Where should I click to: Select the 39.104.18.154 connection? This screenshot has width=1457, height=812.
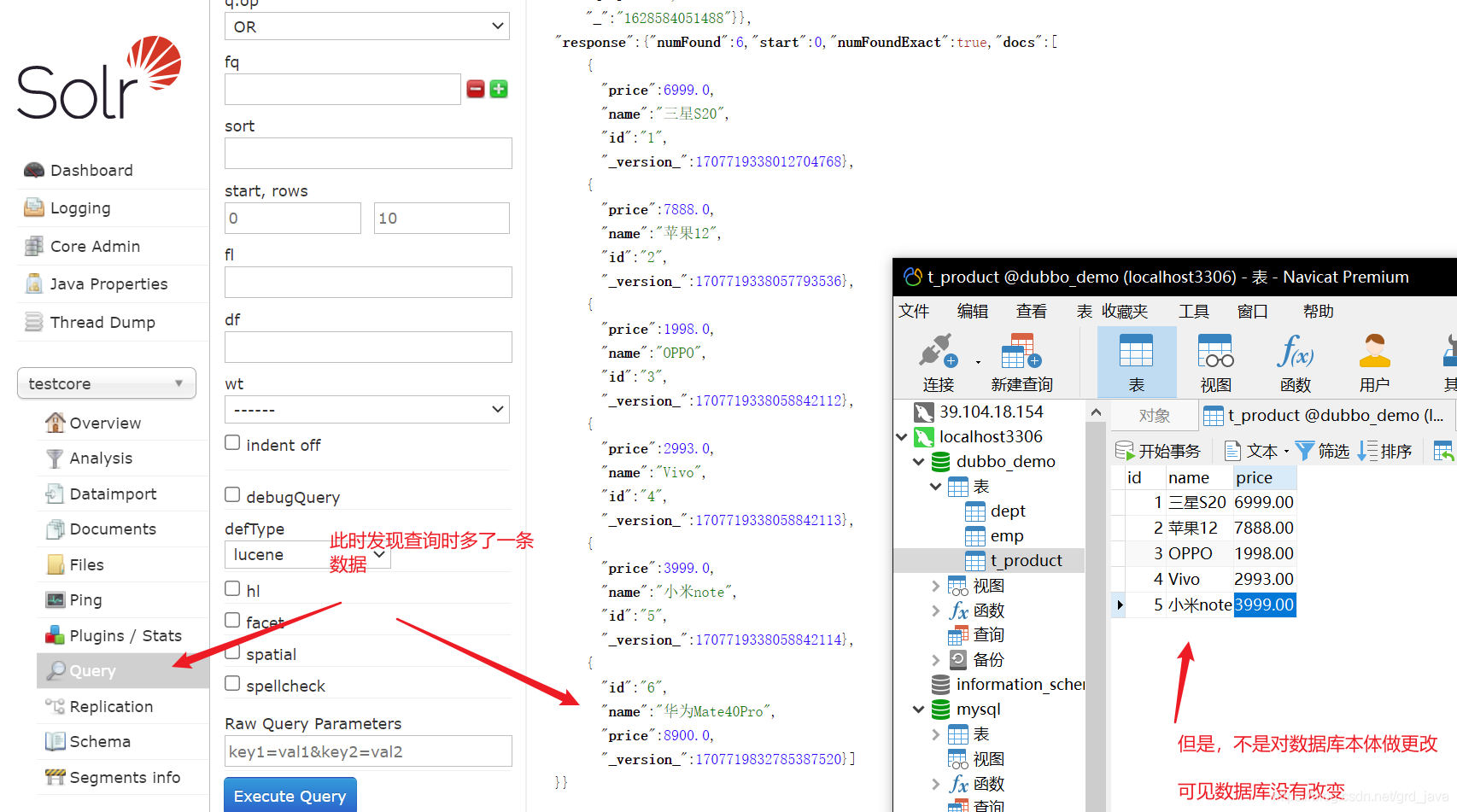(x=991, y=412)
